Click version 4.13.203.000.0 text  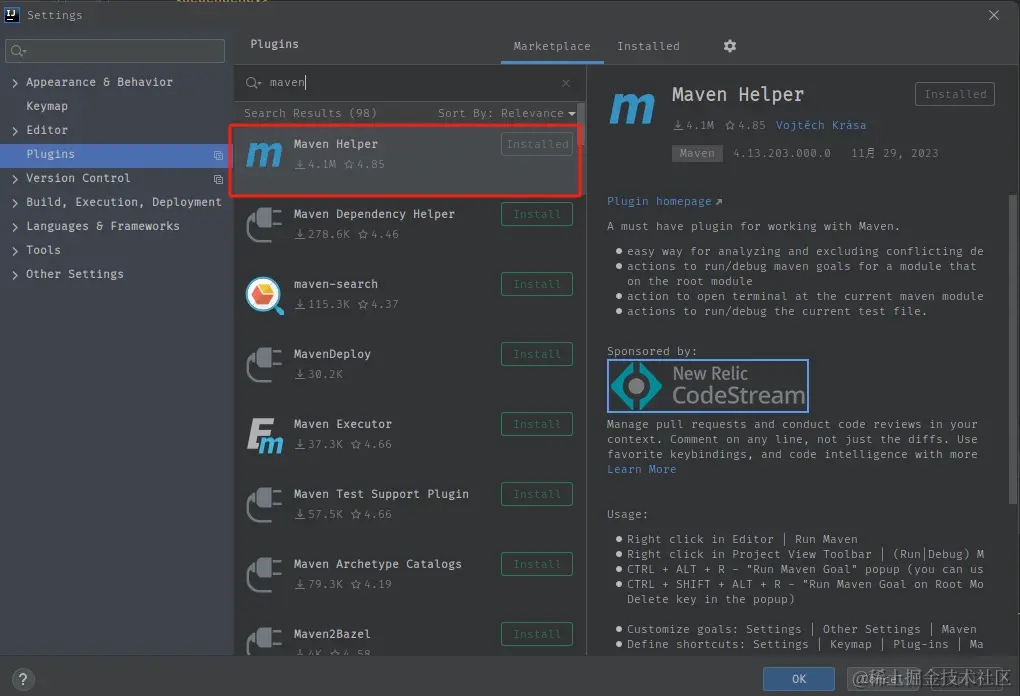coord(782,154)
